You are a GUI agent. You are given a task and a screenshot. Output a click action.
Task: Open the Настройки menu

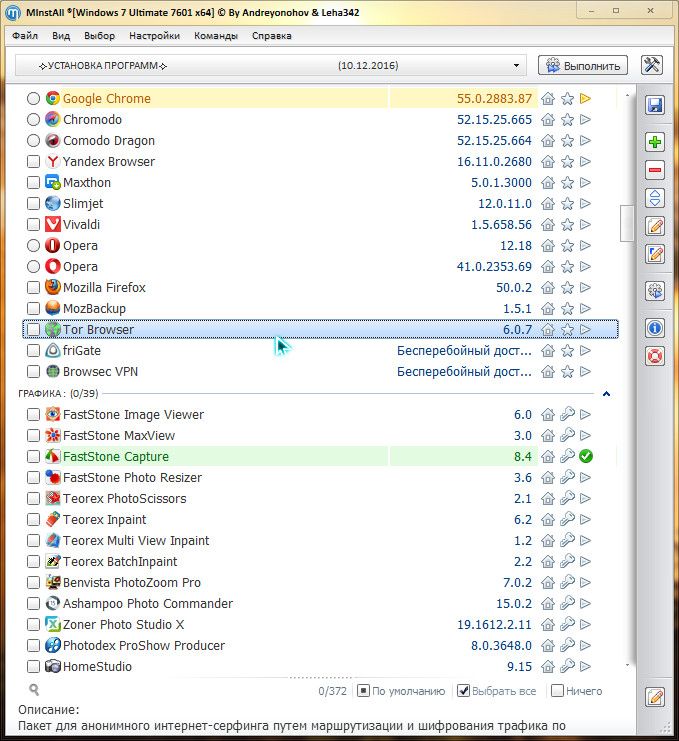tap(155, 36)
